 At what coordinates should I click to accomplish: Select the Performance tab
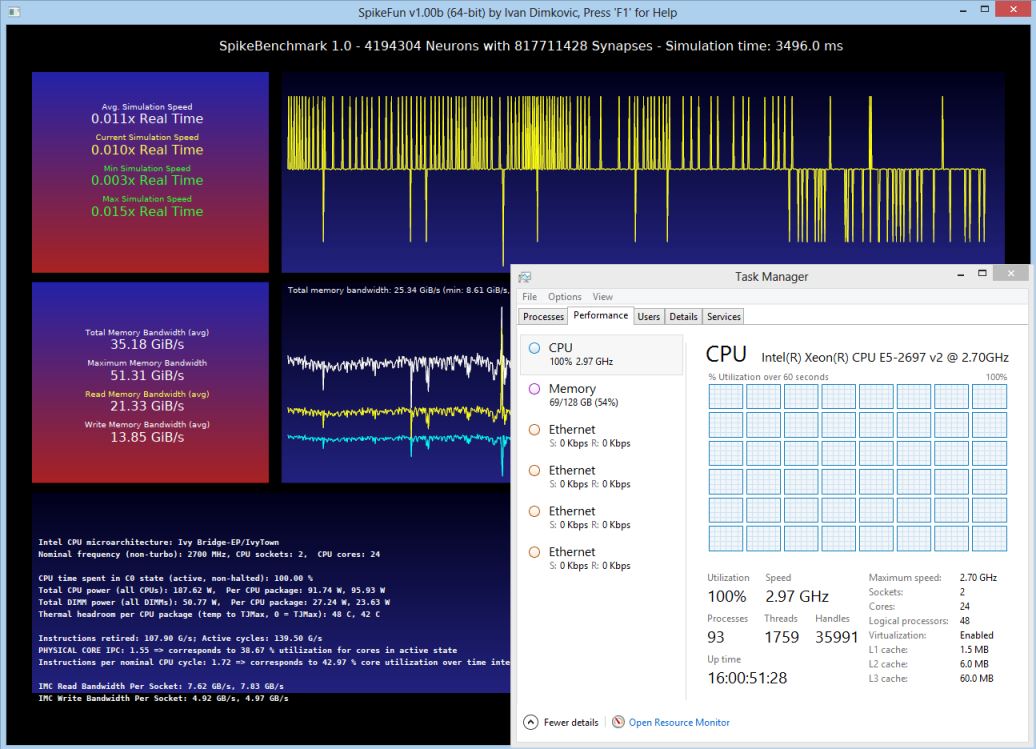click(x=601, y=315)
